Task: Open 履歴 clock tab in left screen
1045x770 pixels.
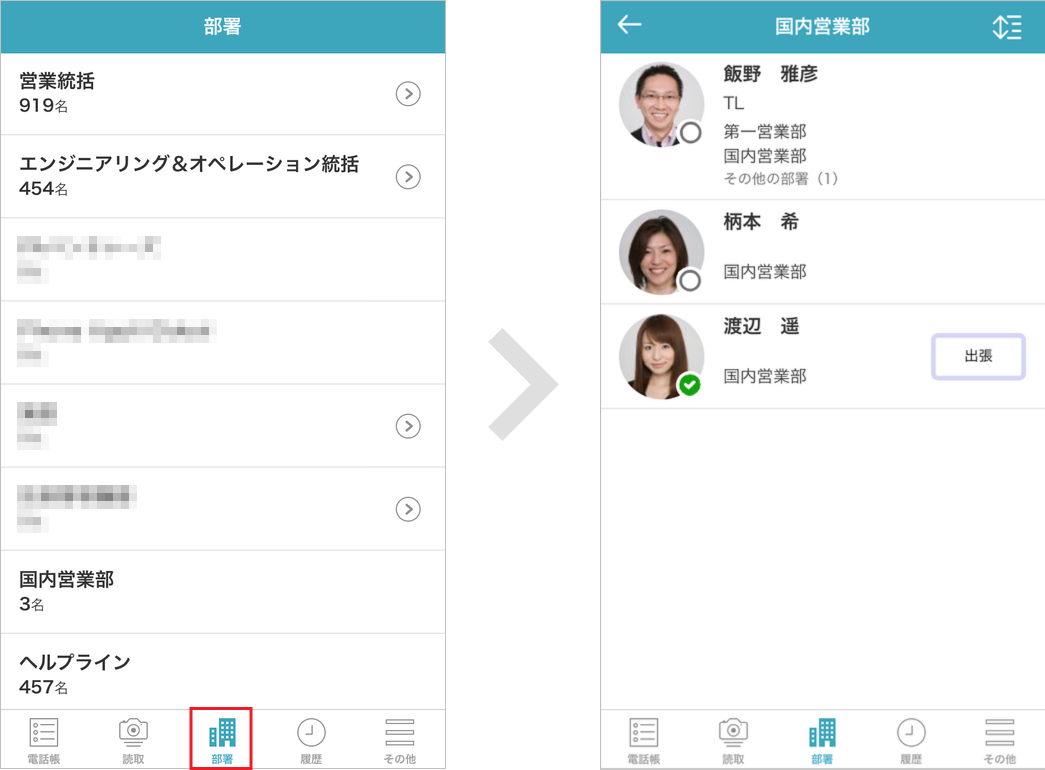Action: pos(311,740)
